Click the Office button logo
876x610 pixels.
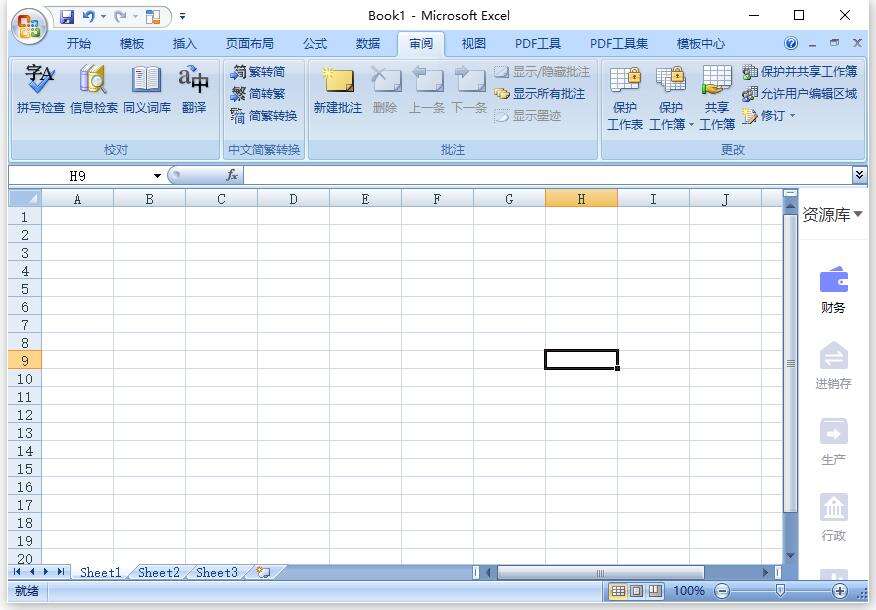pos(29,26)
